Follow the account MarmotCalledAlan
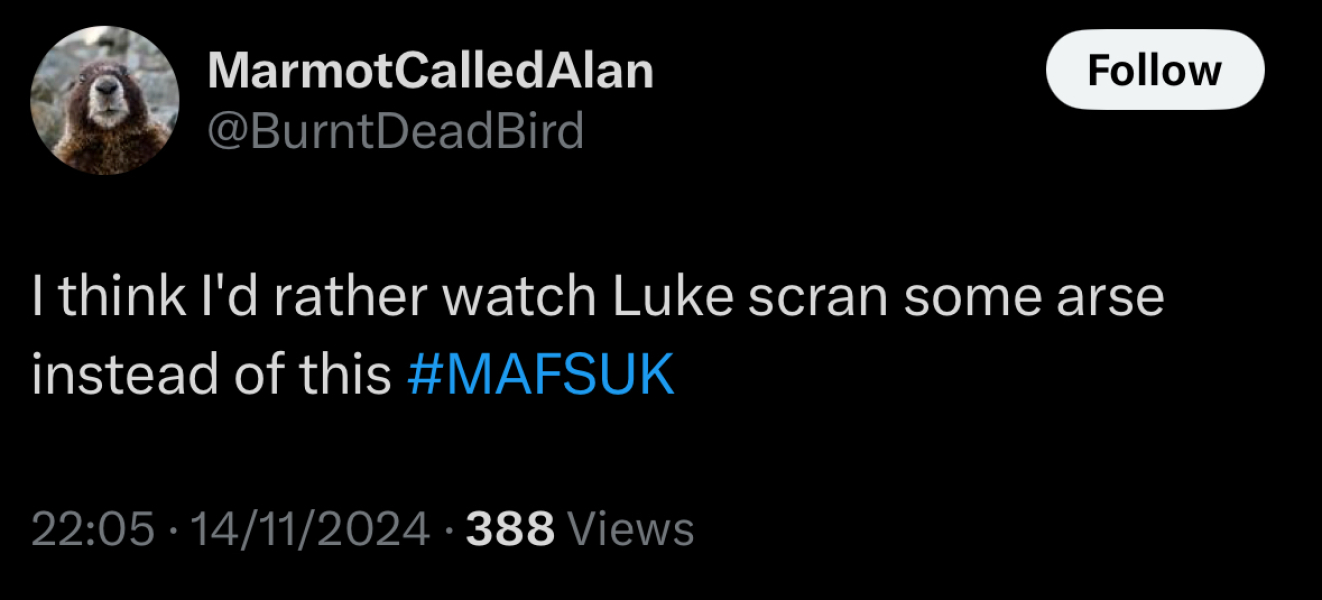Viewport: 1322px width, 600px height. coord(1154,70)
